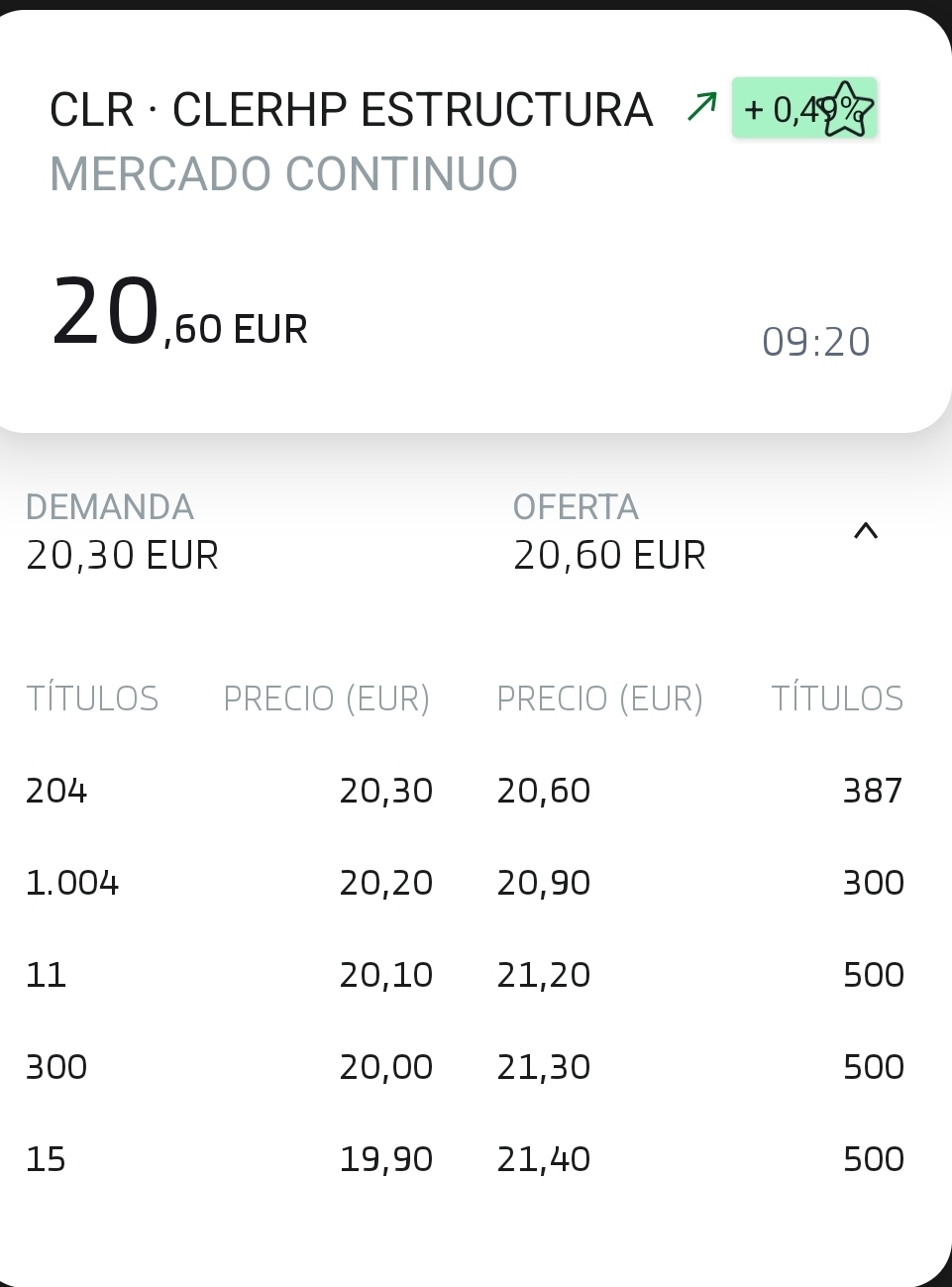Image resolution: width=952 pixels, height=1287 pixels.
Task: Click the 19,90 bid price
Action: (386, 1159)
